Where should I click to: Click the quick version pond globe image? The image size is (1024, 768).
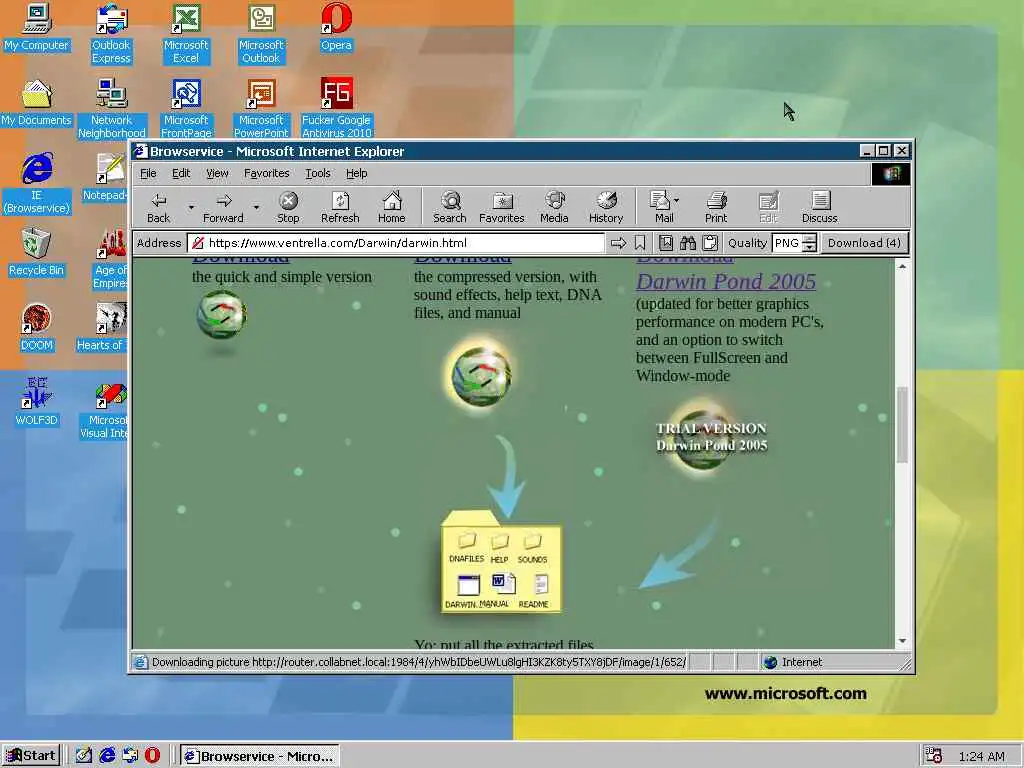pos(221,315)
